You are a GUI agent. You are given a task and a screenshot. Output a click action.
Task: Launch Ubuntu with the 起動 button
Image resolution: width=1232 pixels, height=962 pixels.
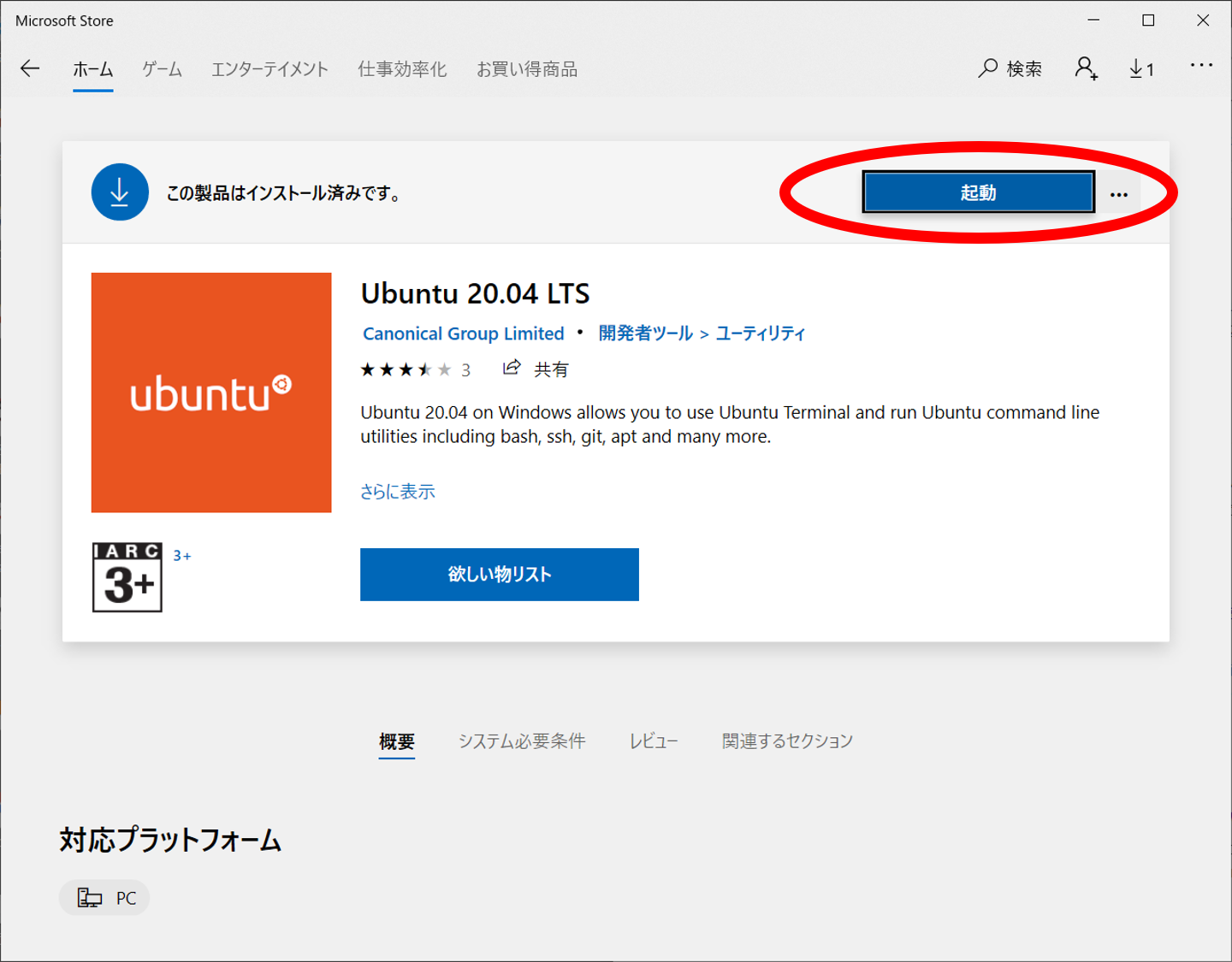[x=978, y=192]
